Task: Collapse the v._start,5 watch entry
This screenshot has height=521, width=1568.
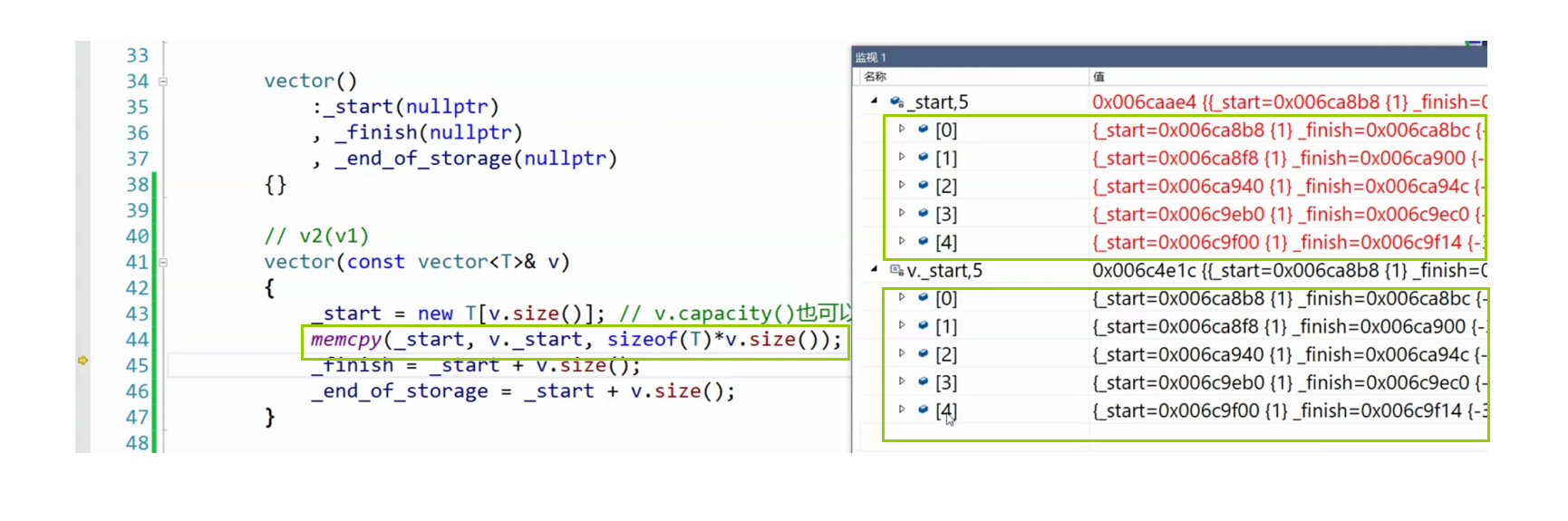Action: click(x=874, y=270)
